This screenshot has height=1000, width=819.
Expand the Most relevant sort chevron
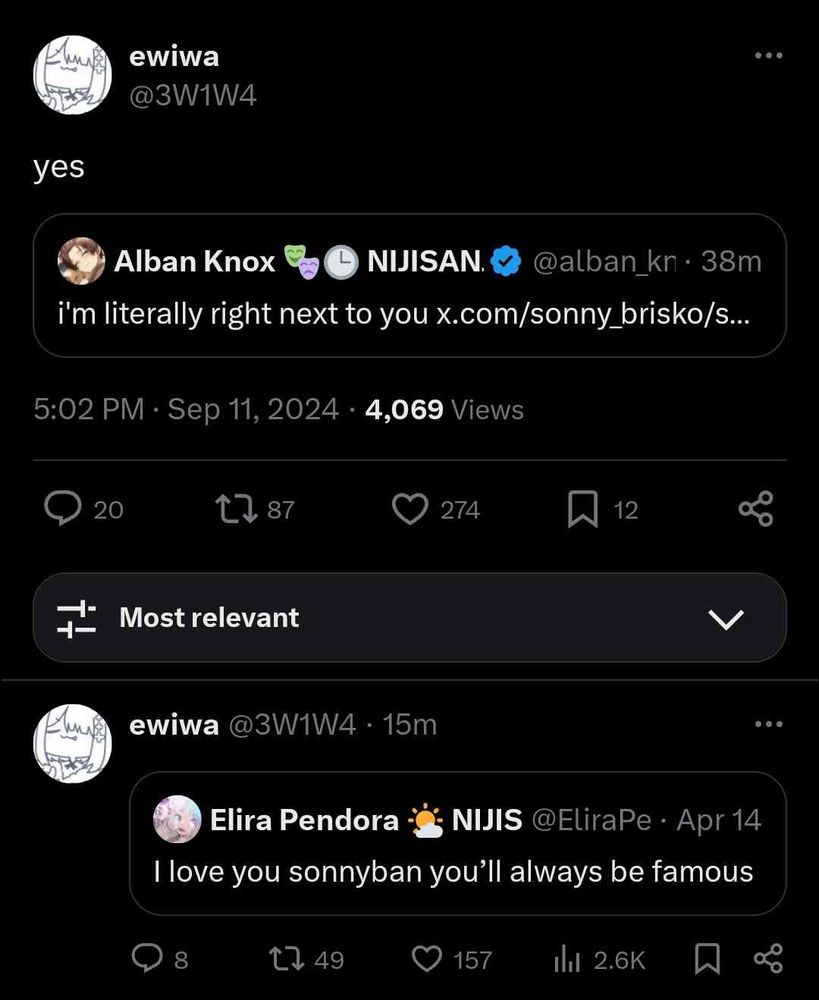coord(727,618)
